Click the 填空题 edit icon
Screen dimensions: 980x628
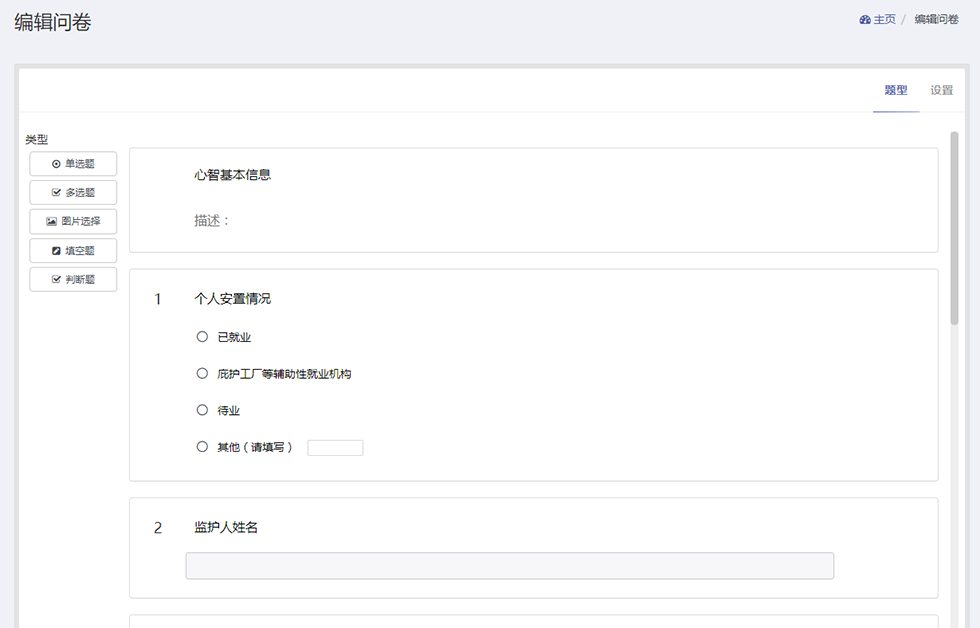click(x=56, y=251)
